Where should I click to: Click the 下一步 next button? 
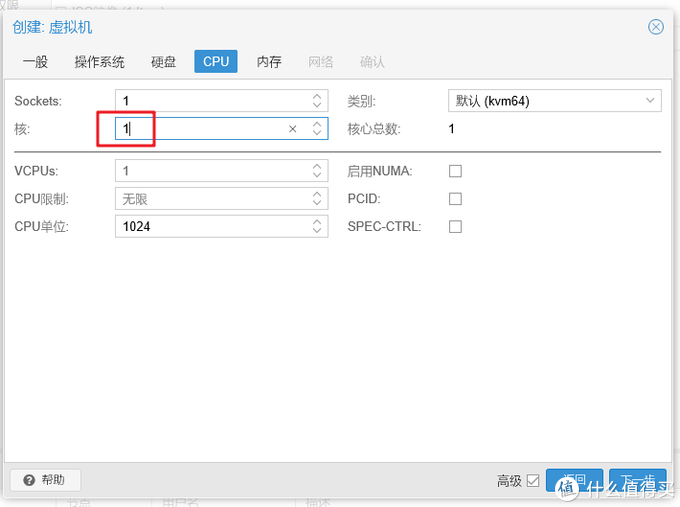(x=638, y=480)
